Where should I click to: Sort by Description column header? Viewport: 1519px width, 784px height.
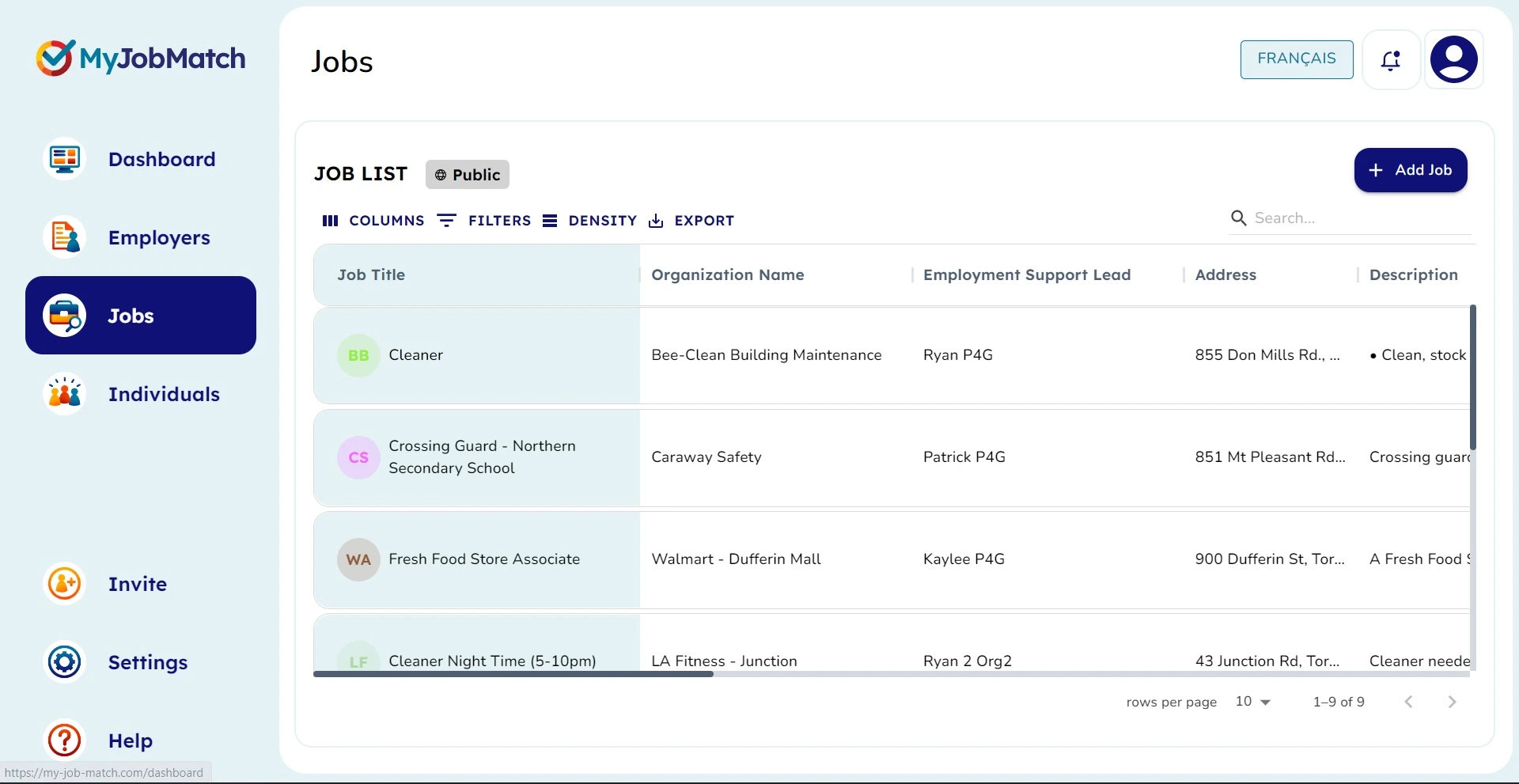pyautogui.click(x=1414, y=275)
